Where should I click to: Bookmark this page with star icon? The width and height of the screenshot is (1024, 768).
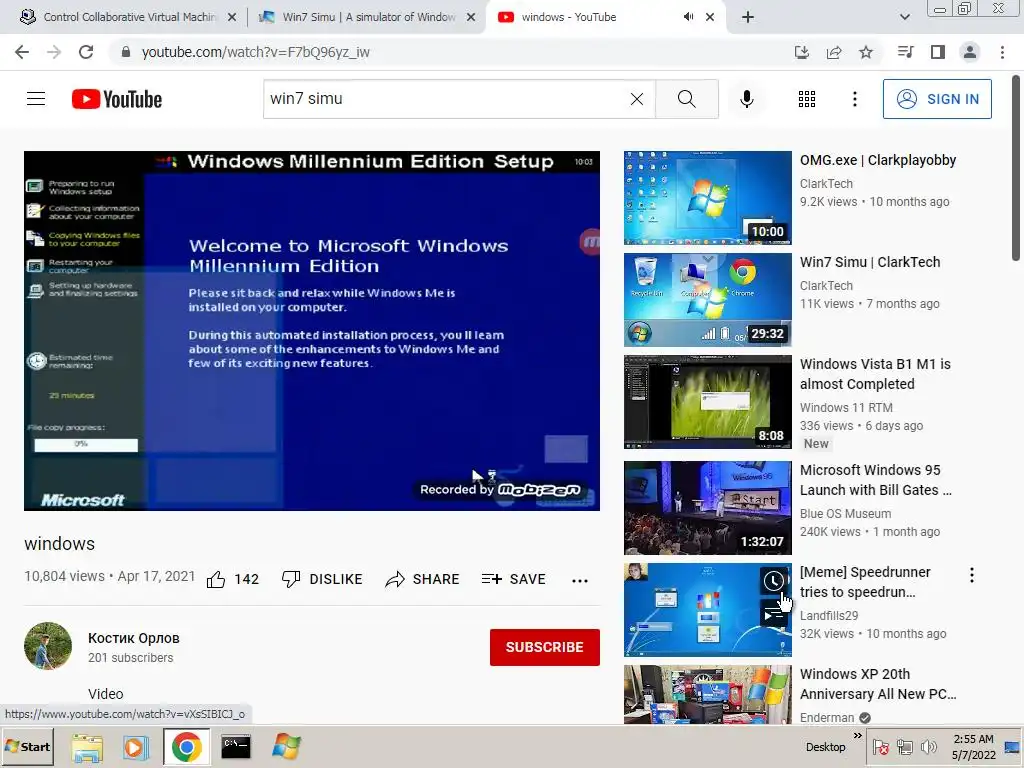[x=866, y=52]
